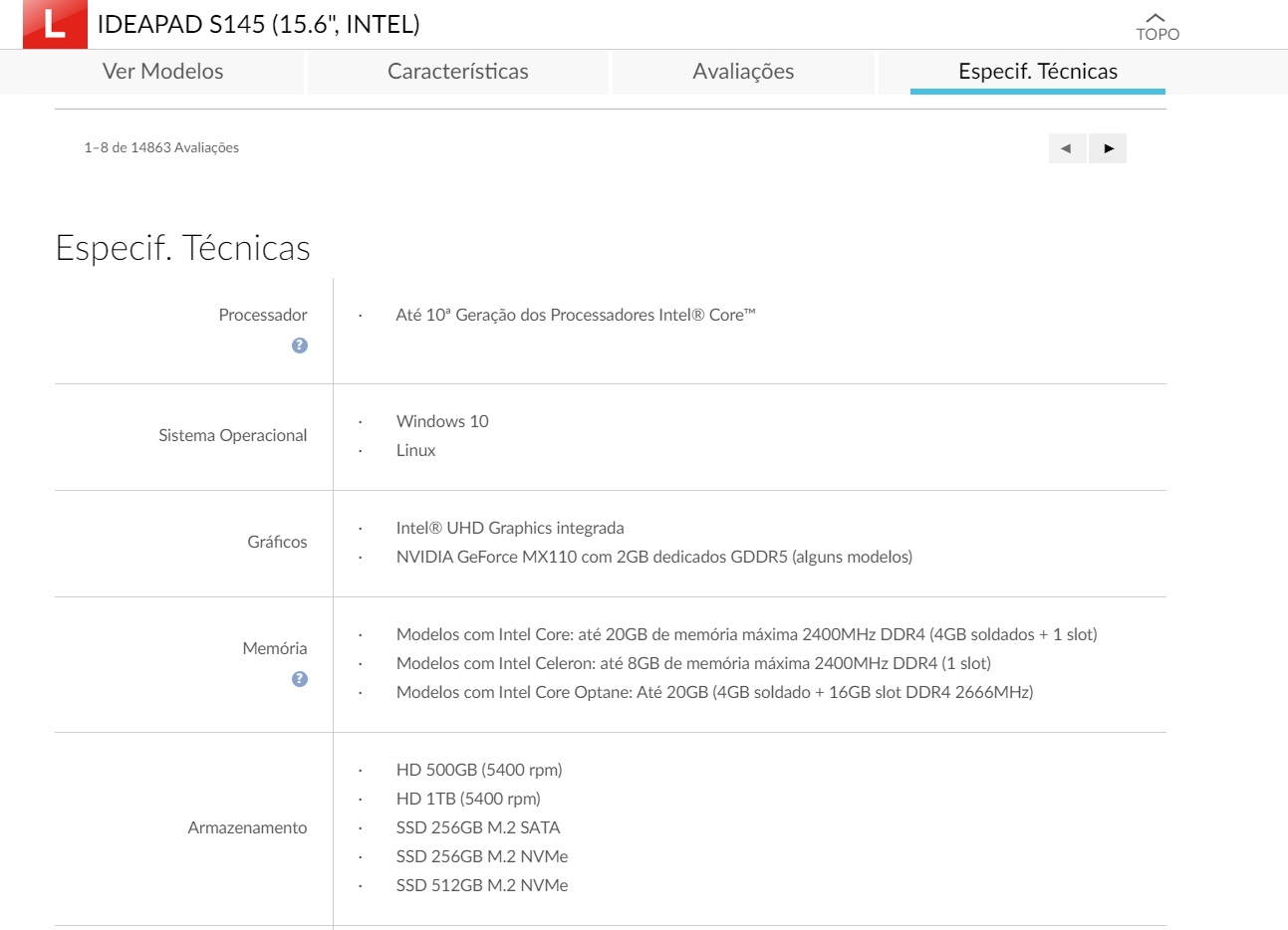This screenshot has width=1288, height=930.
Task: Click the IDEAPAD S145 (15.6", INTEL) title
Action: coord(259,24)
